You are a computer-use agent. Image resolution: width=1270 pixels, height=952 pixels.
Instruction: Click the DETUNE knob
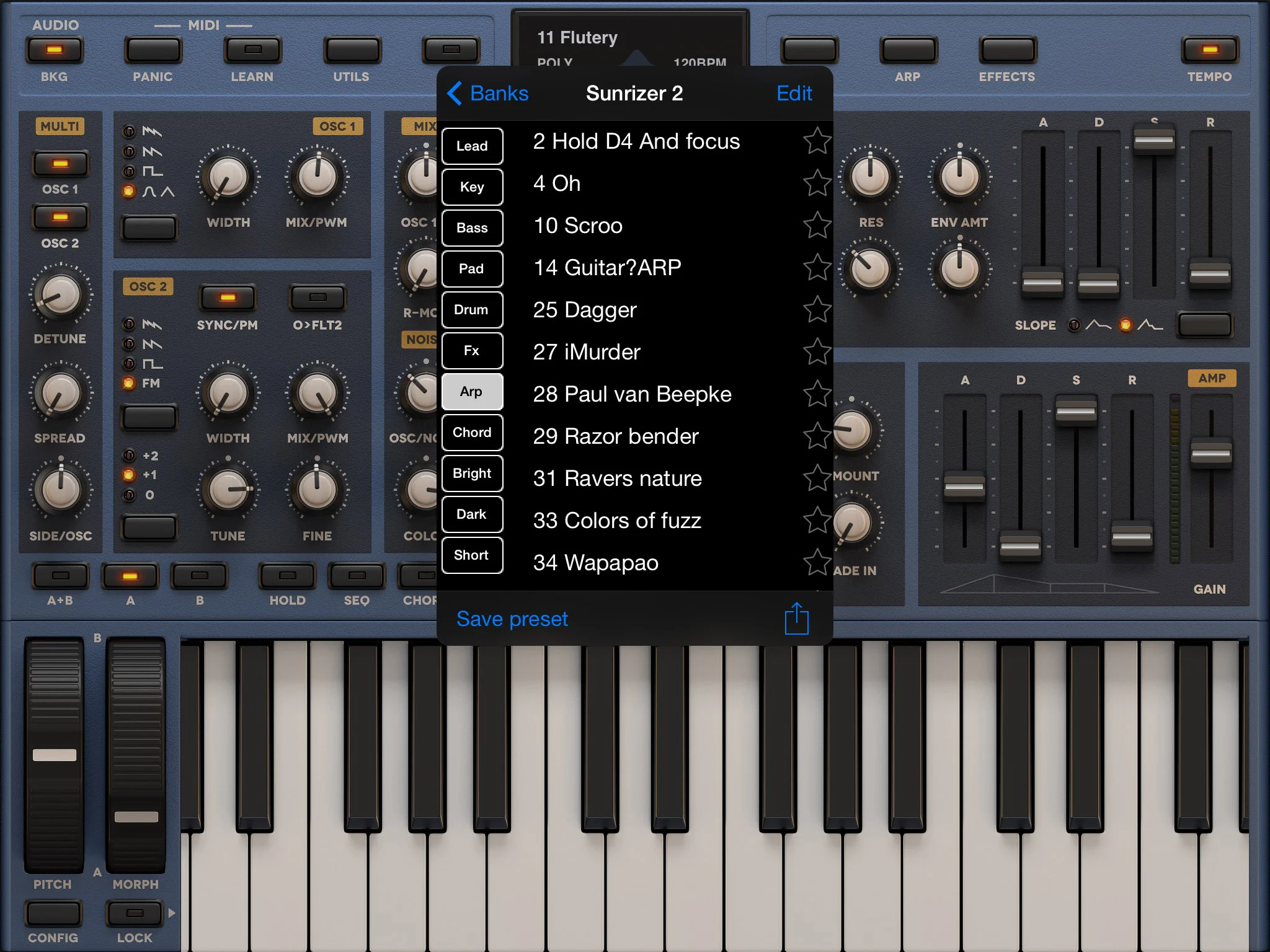click(60, 294)
